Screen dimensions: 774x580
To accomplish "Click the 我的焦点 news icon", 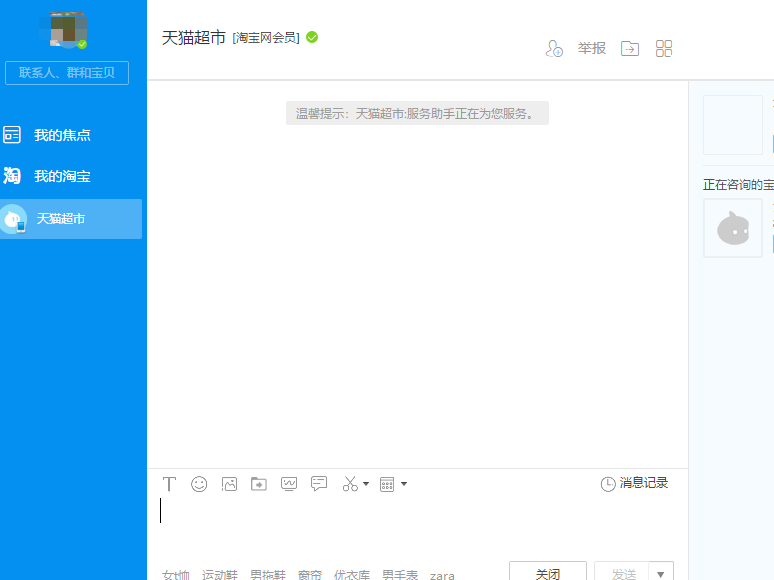I will tap(12, 135).
